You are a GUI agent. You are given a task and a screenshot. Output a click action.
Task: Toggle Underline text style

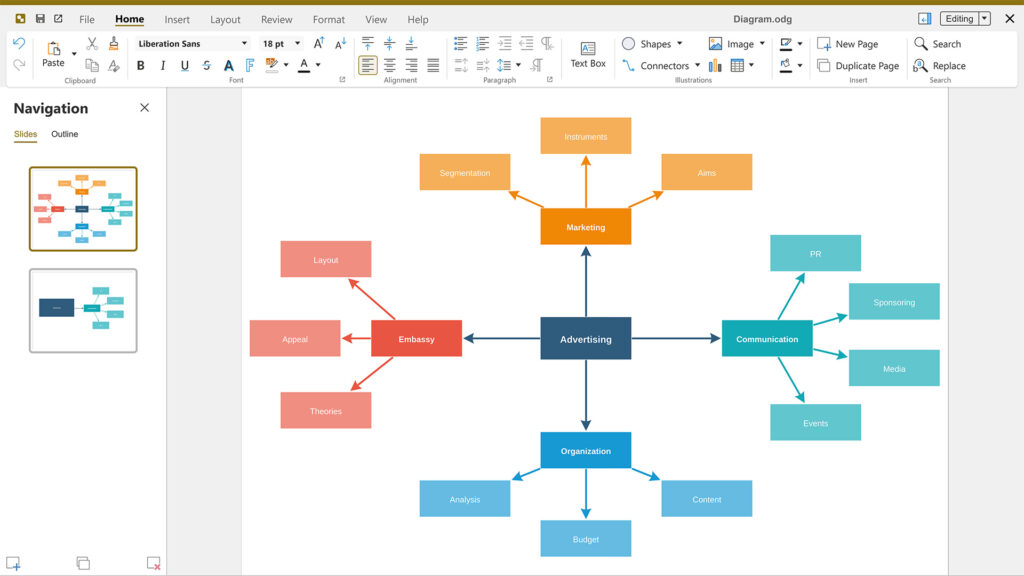pyautogui.click(x=185, y=65)
